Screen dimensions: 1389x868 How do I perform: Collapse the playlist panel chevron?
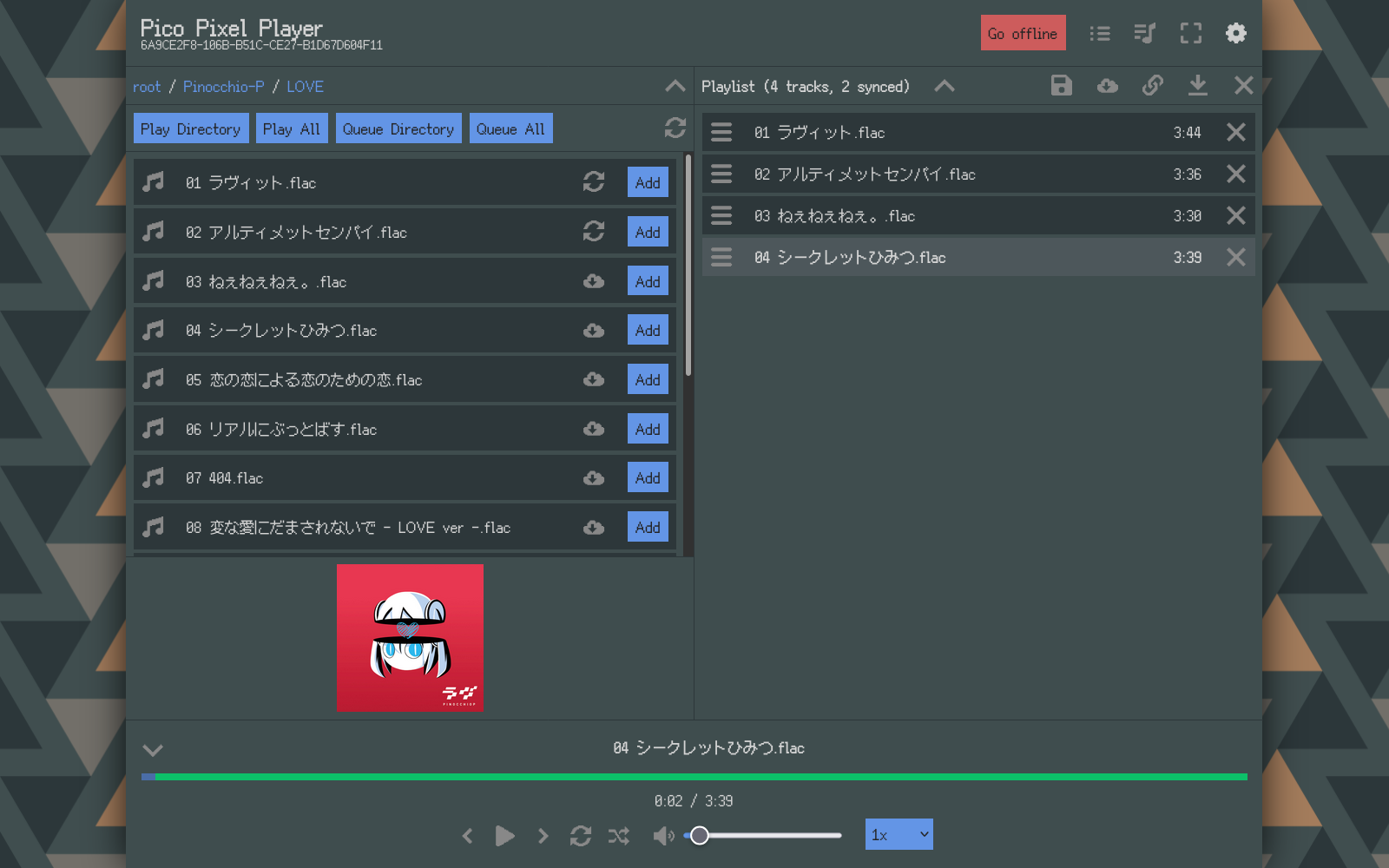pos(944,86)
